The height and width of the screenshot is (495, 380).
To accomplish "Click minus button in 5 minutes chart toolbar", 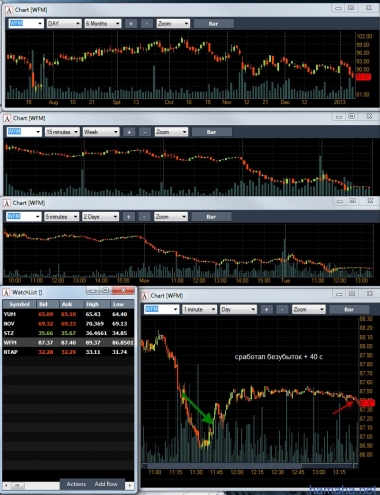I will (144, 217).
